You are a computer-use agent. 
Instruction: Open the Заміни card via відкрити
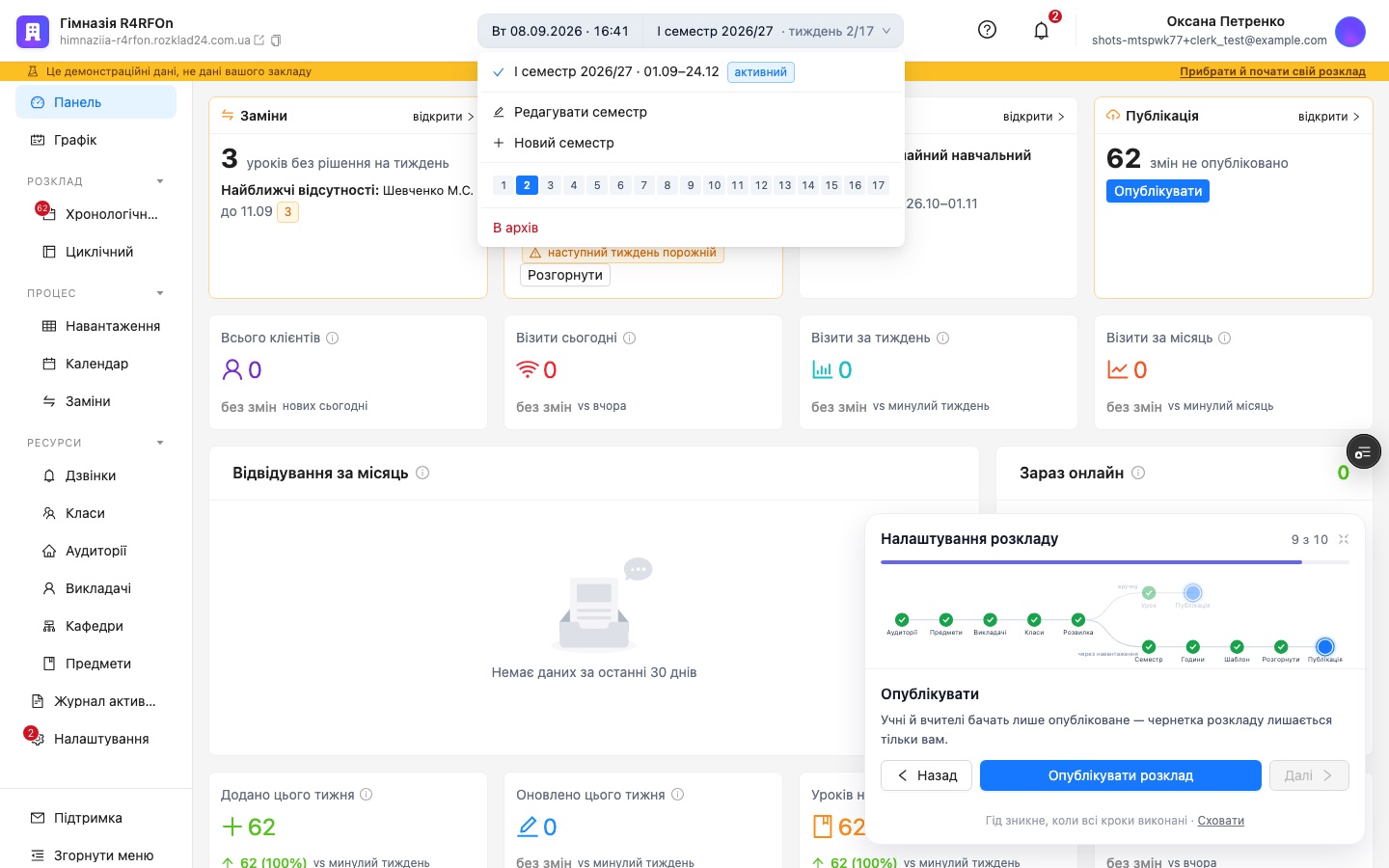click(x=444, y=117)
